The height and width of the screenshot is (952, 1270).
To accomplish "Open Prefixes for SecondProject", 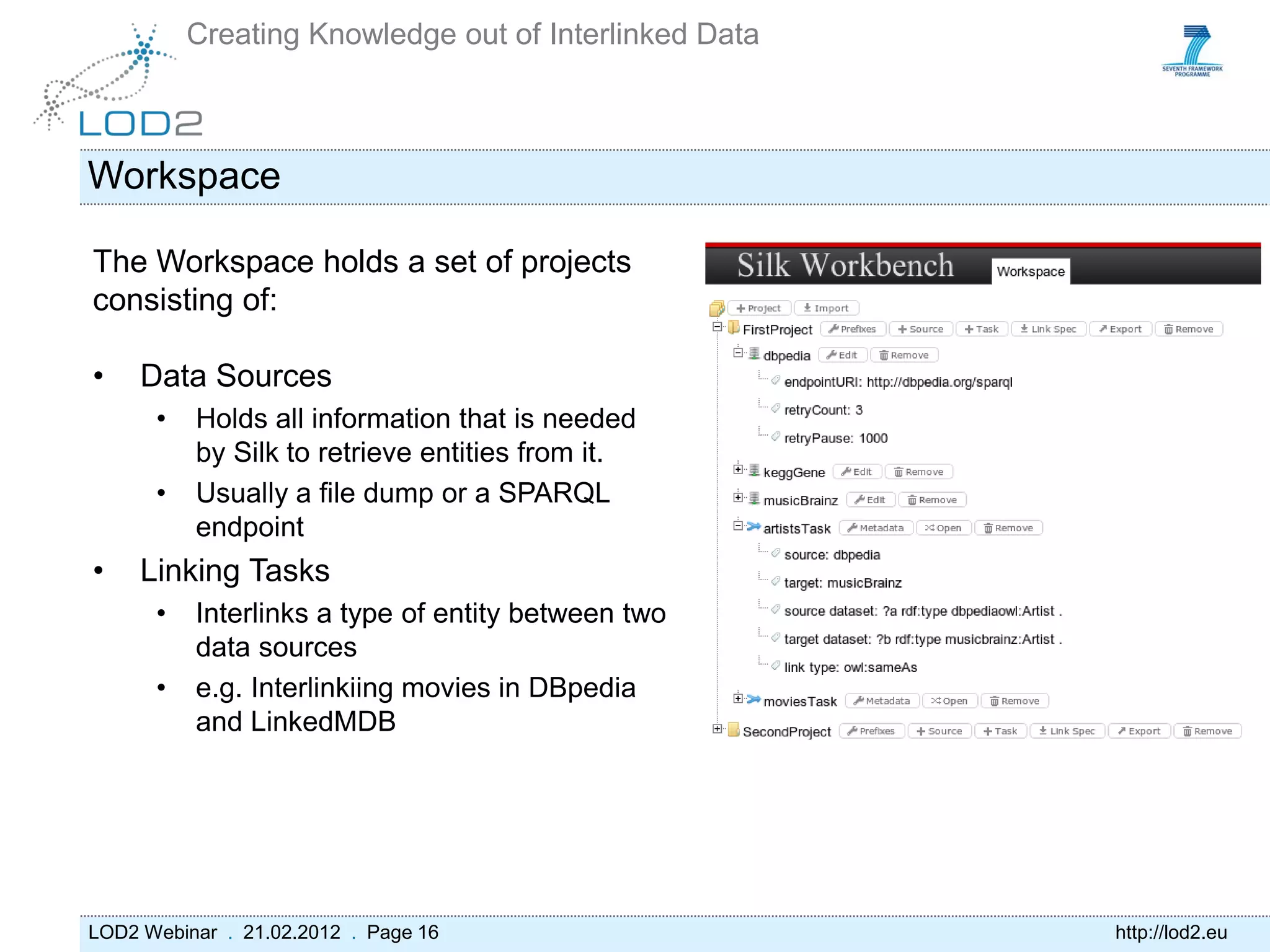I will [872, 731].
